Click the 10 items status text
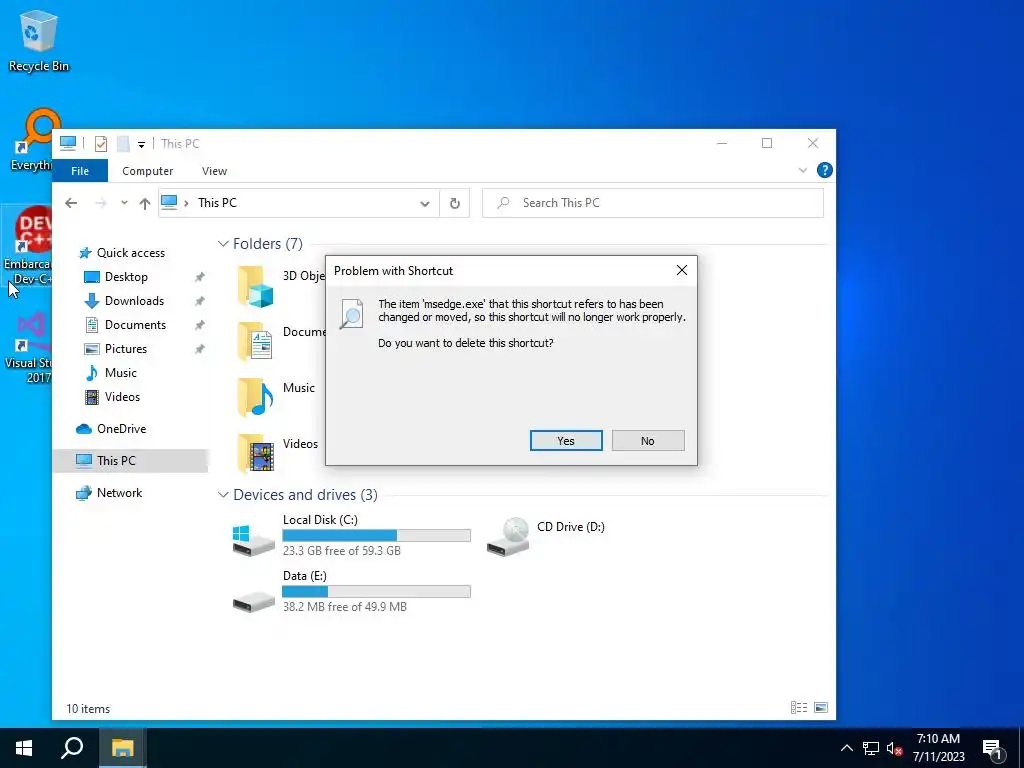Viewport: 1024px width, 768px height. pos(88,709)
